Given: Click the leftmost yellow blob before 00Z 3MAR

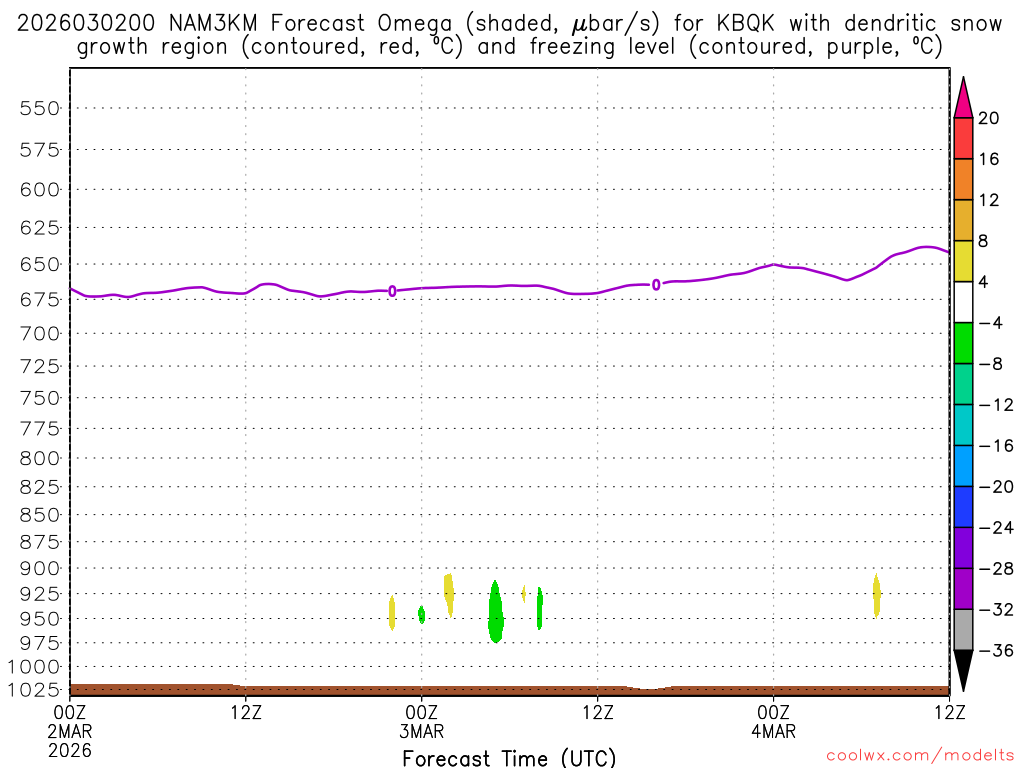Looking at the screenshot, I should click(x=392, y=613).
